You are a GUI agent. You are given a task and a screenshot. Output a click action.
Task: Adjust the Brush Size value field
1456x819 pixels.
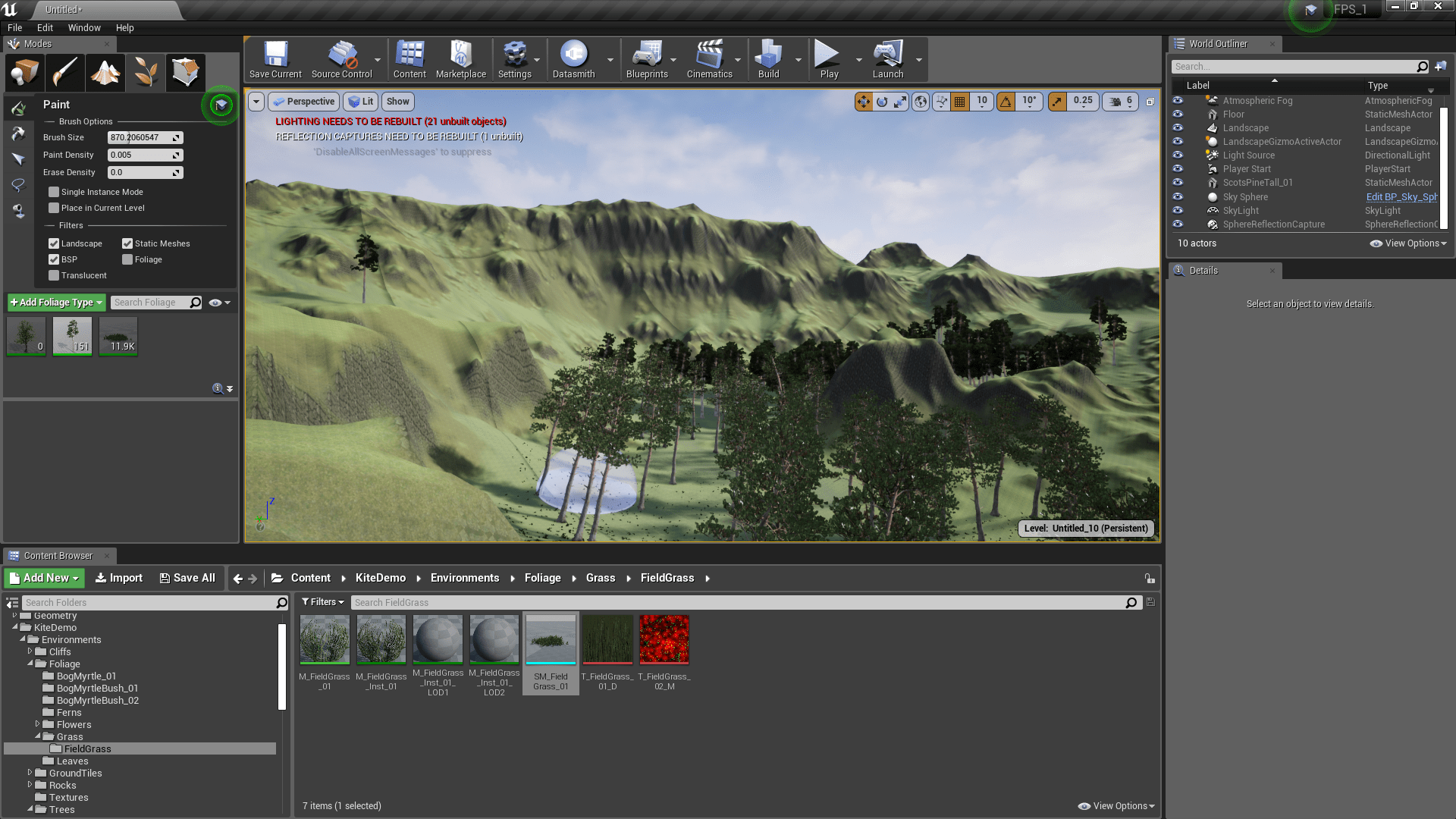145,137
